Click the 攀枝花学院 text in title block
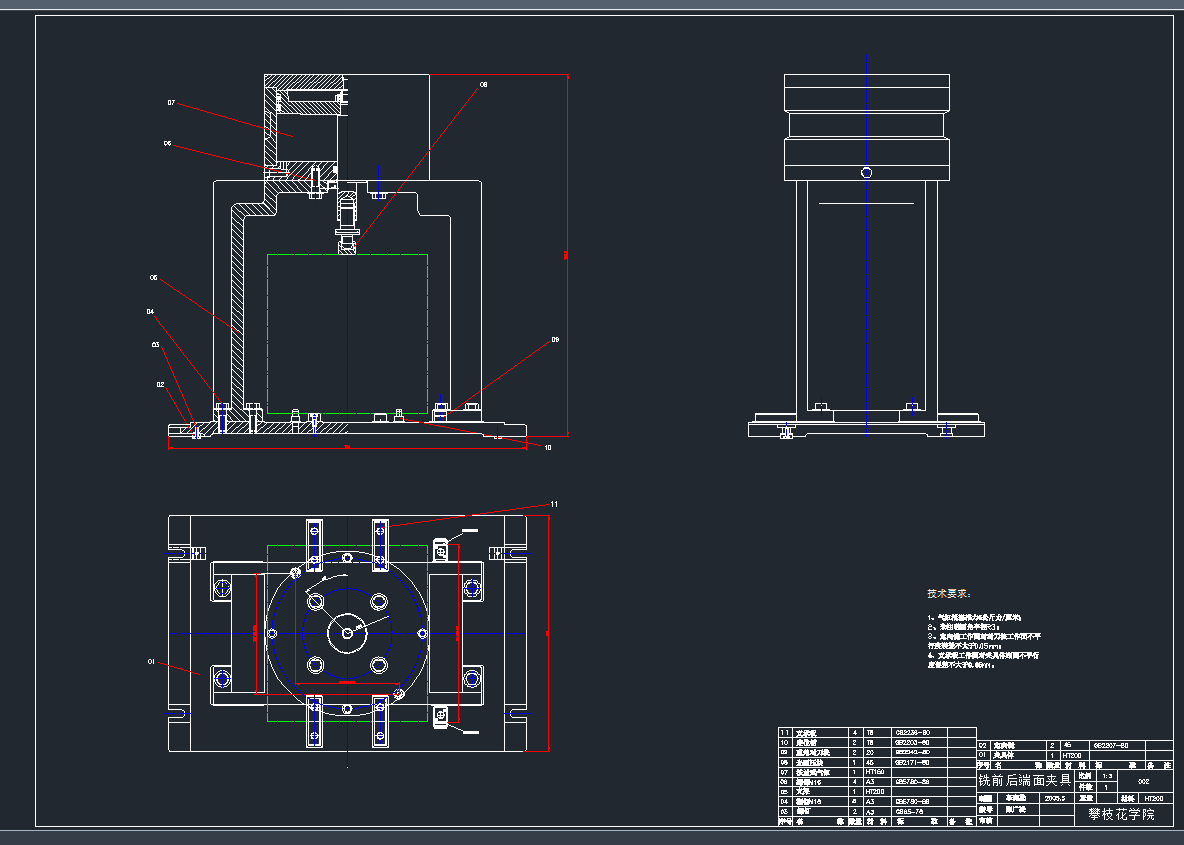This screenshot has width=1184, height=845. click(x=1121, y=815)
